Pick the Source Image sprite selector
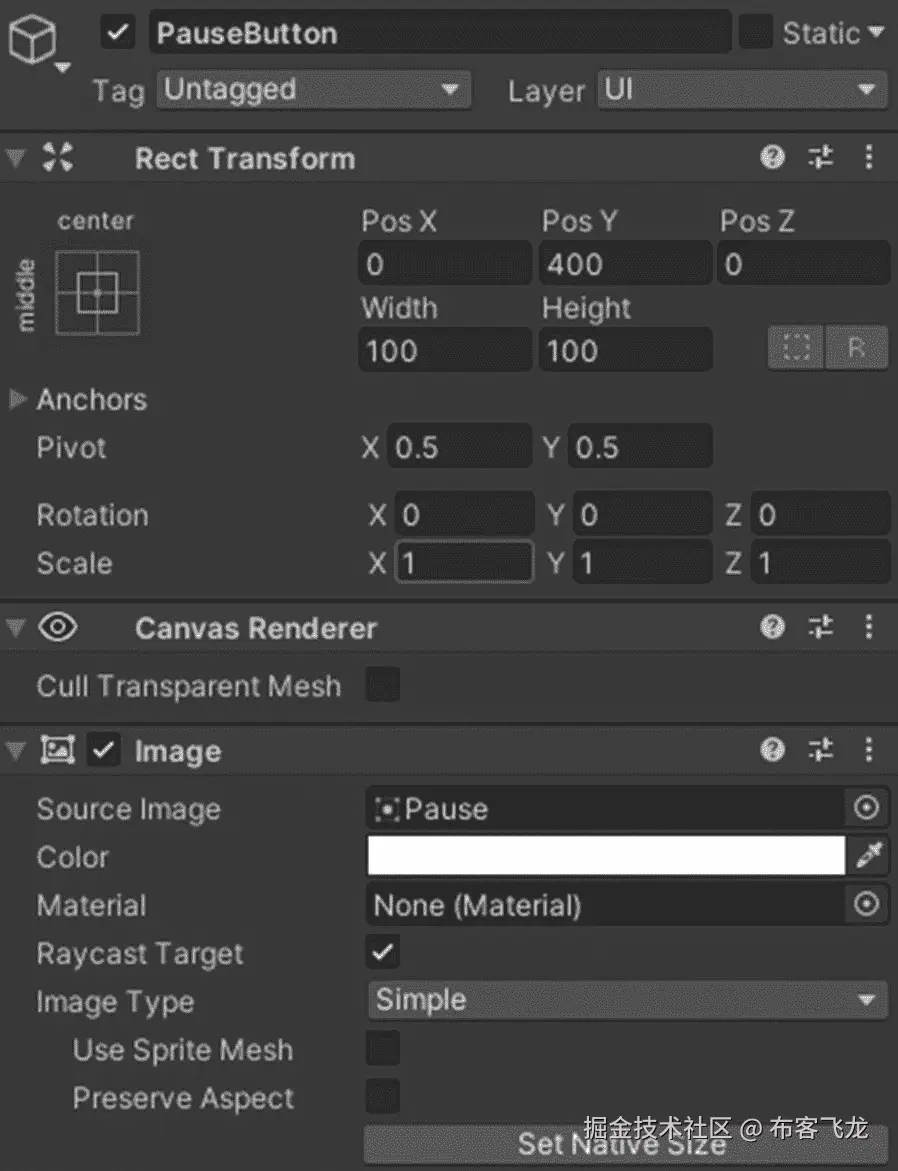The height and width of the screenshot is (1171, 898). pos(866,809)
